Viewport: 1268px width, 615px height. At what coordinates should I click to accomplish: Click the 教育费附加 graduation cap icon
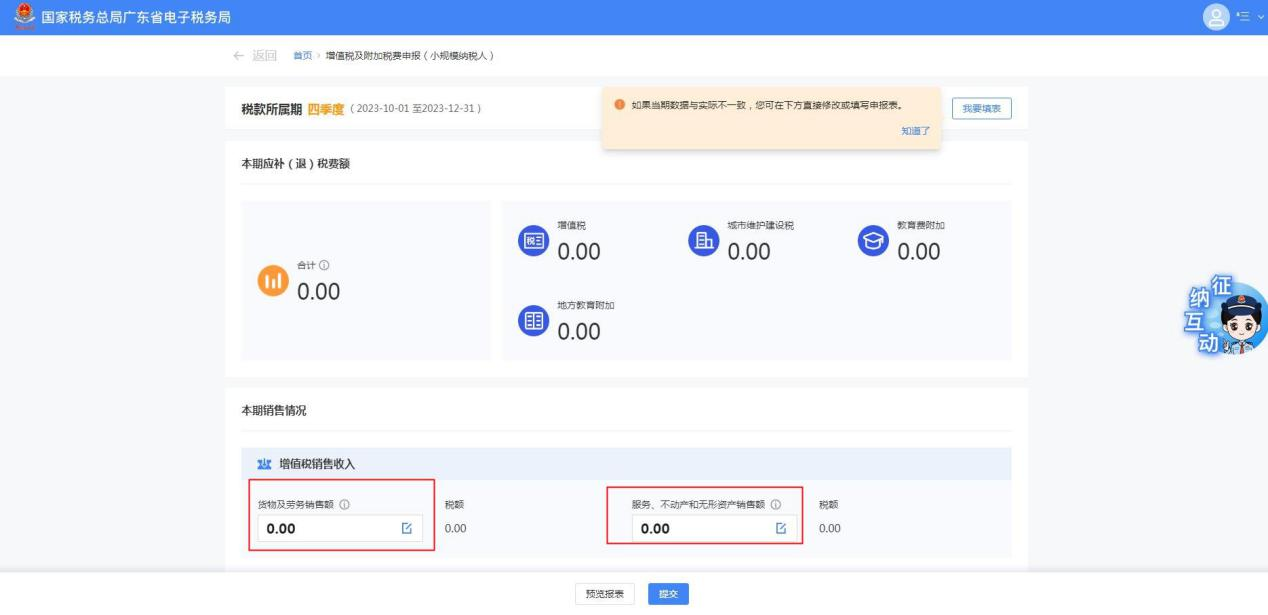[873, 241]
